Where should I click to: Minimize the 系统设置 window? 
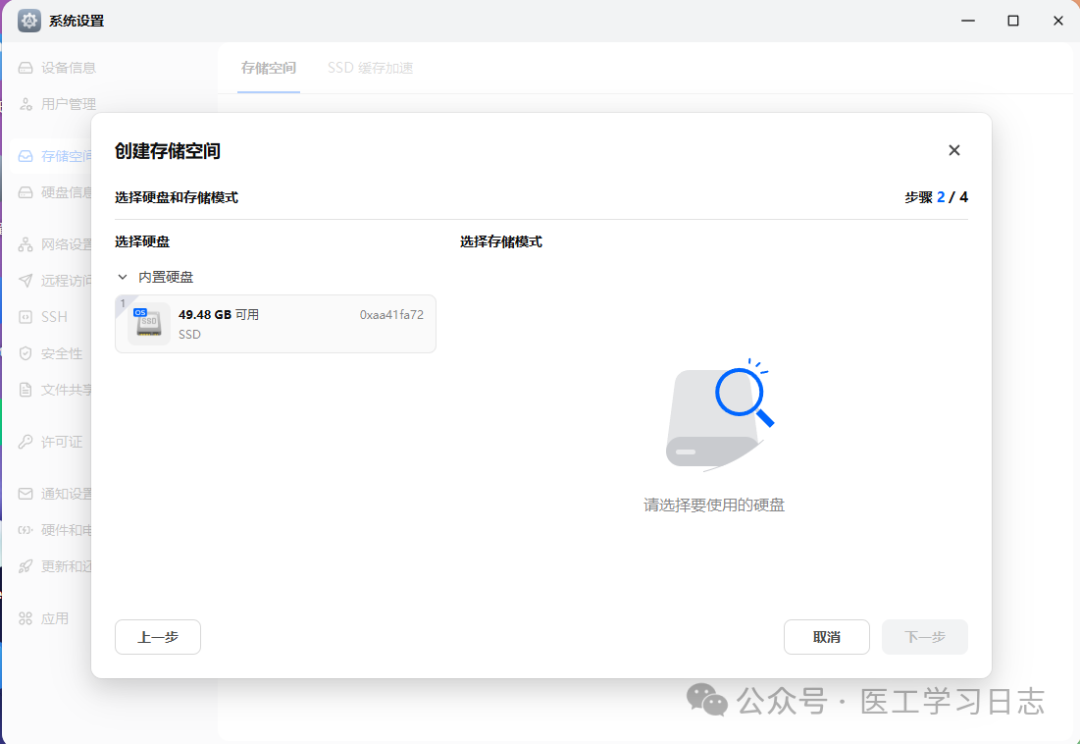pos(968,21)
